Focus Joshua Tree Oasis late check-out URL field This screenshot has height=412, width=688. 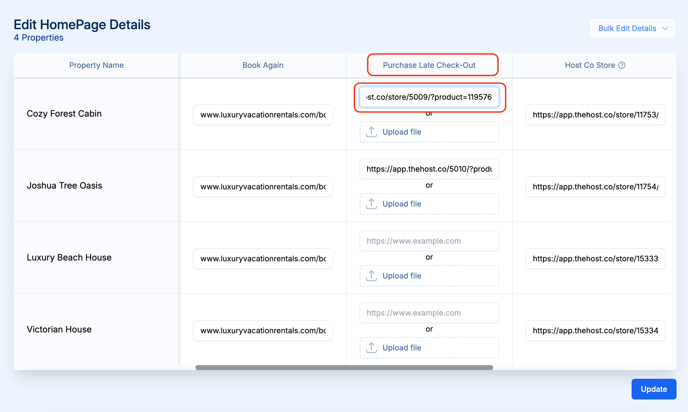(429, 169)
